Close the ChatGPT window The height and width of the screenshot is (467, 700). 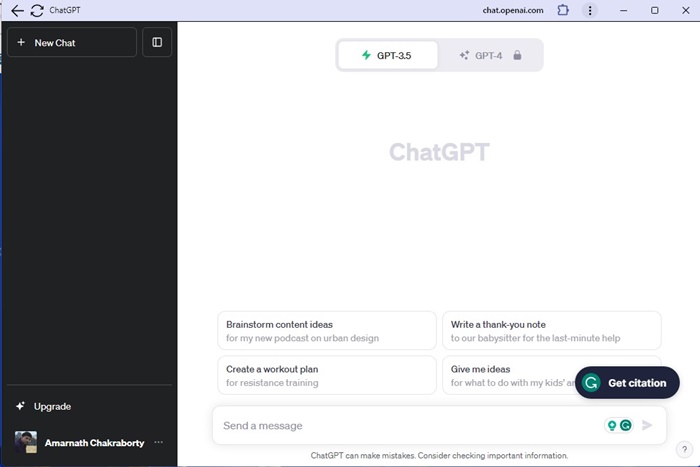pyautogui.click(x=686, y=10)
